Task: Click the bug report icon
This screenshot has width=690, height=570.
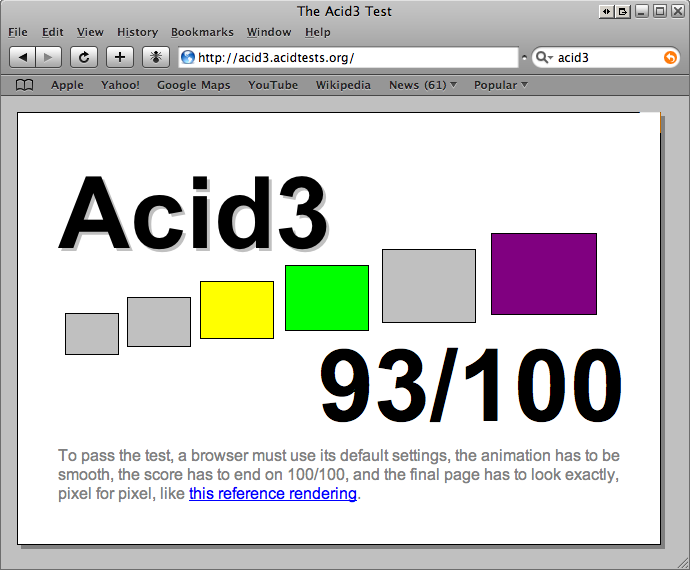Action: pyautogui.click(x=156, y=57)
